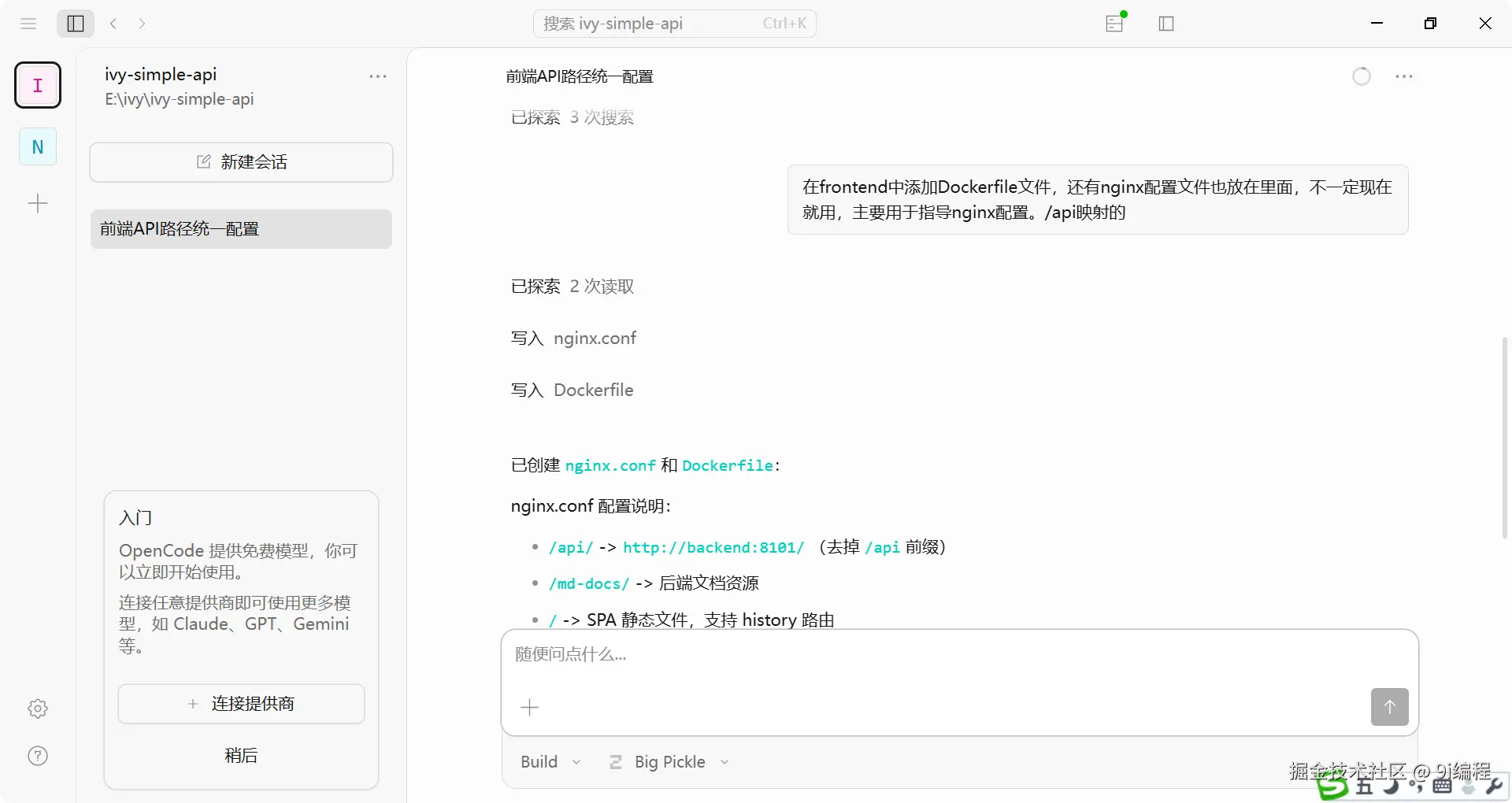Open the Big Pickle model dropdown
This screenshot has width=1512, height=803.
coord(669,762)
